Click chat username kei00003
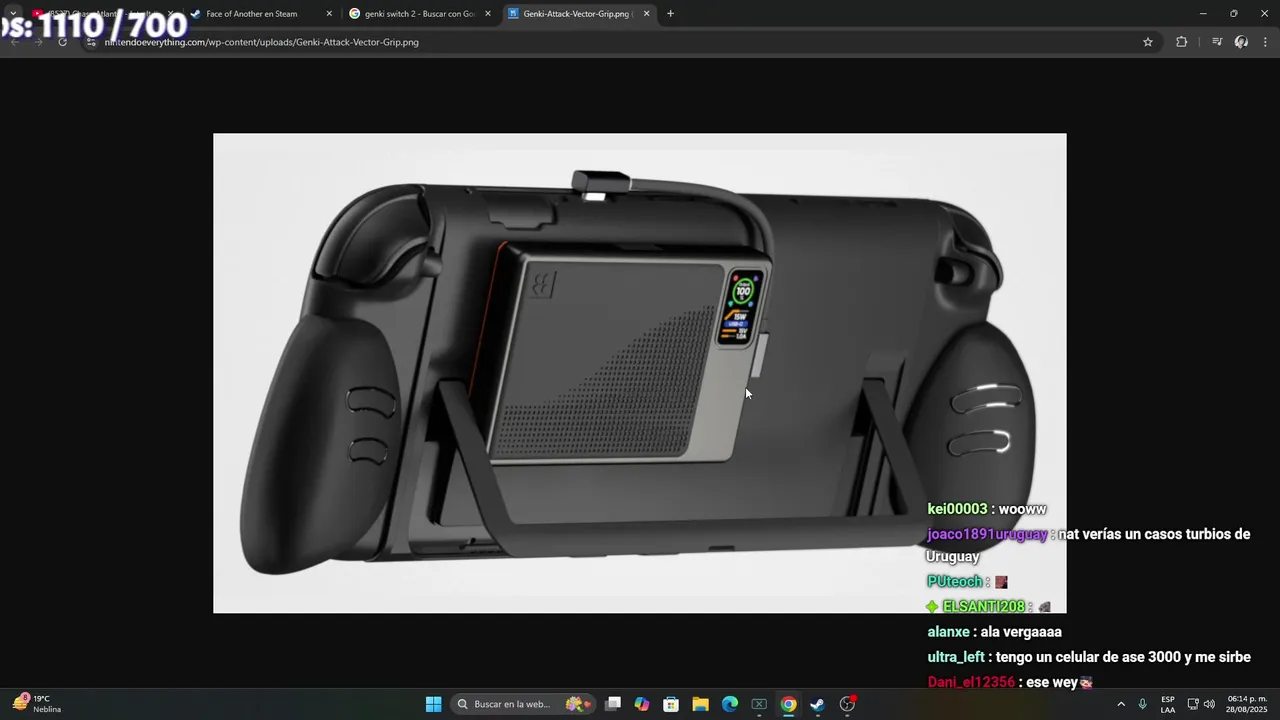Viewport: 1280px width, 720px height. (x=957, y=509)
